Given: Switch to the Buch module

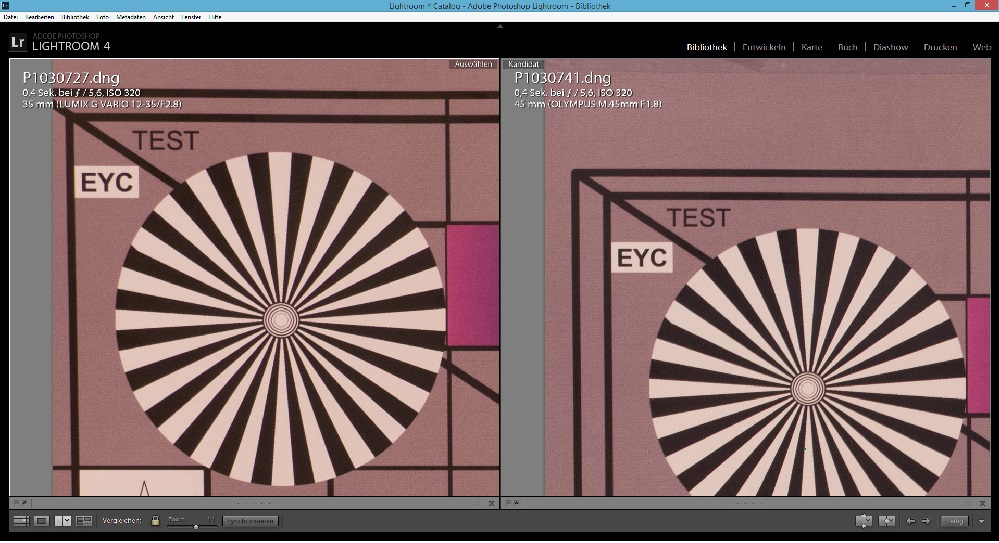Looking at the screenshot, I should 847,47.
